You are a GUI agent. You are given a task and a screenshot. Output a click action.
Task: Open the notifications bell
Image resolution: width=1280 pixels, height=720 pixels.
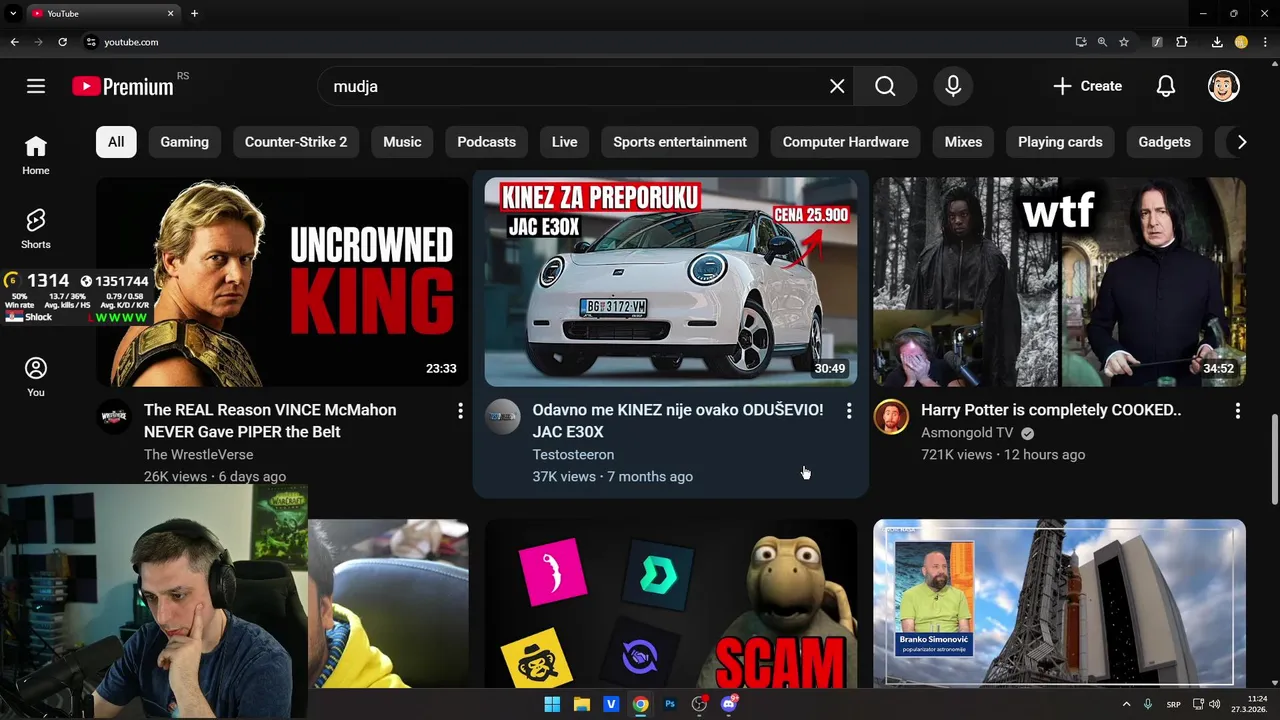[1166, 86]
